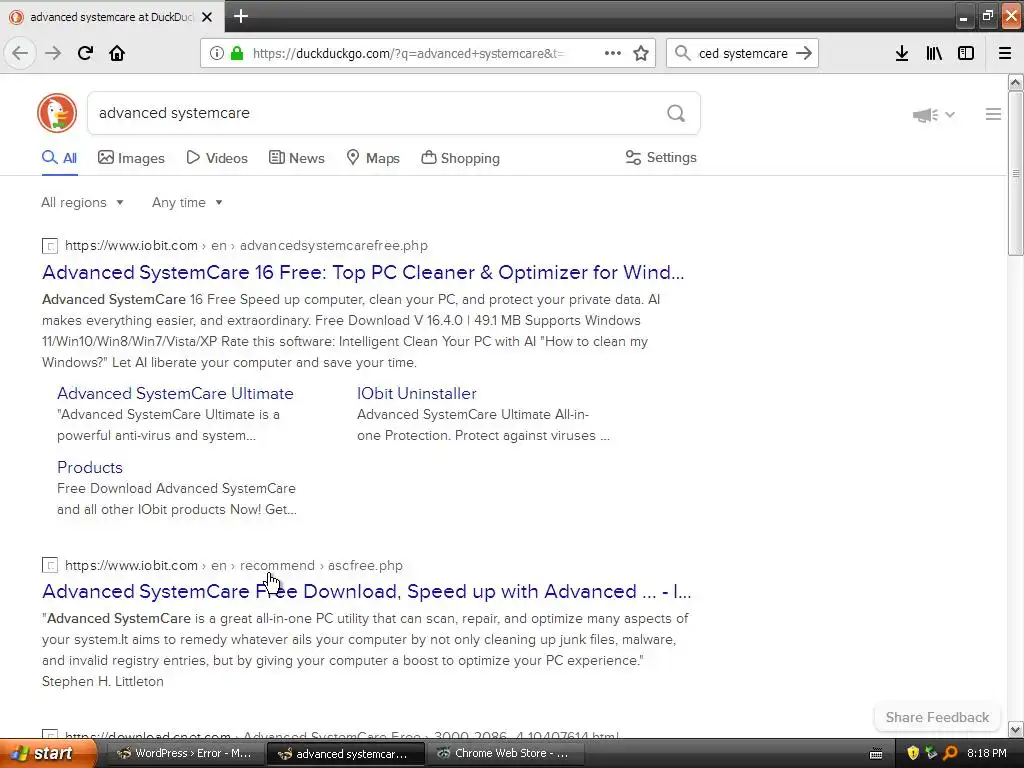Viewport: 1024px width, 768px height.
Task: Click the browser toolbar search box
Action: 742,54
